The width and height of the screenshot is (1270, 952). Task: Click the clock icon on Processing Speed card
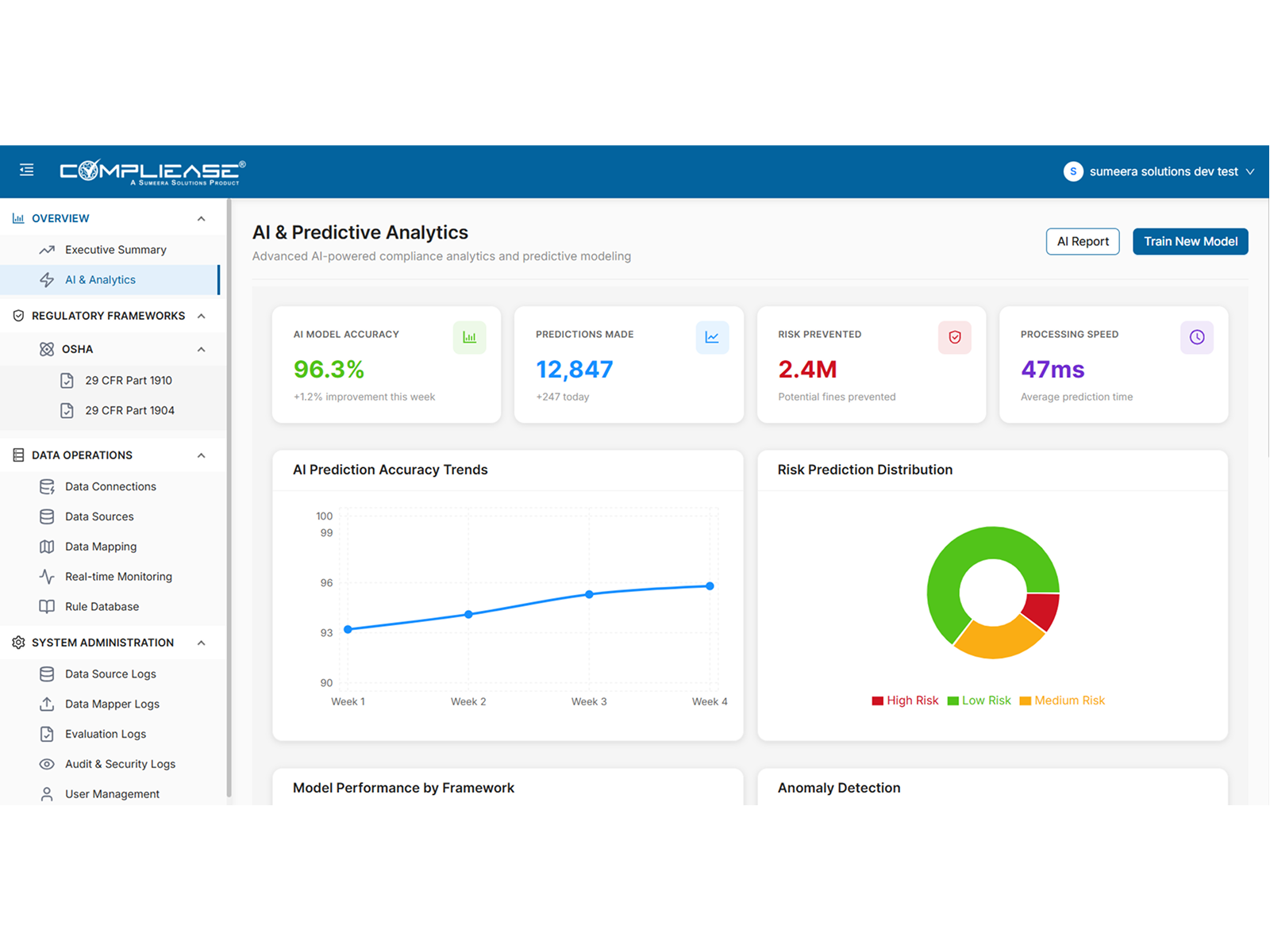(1197, 336)
